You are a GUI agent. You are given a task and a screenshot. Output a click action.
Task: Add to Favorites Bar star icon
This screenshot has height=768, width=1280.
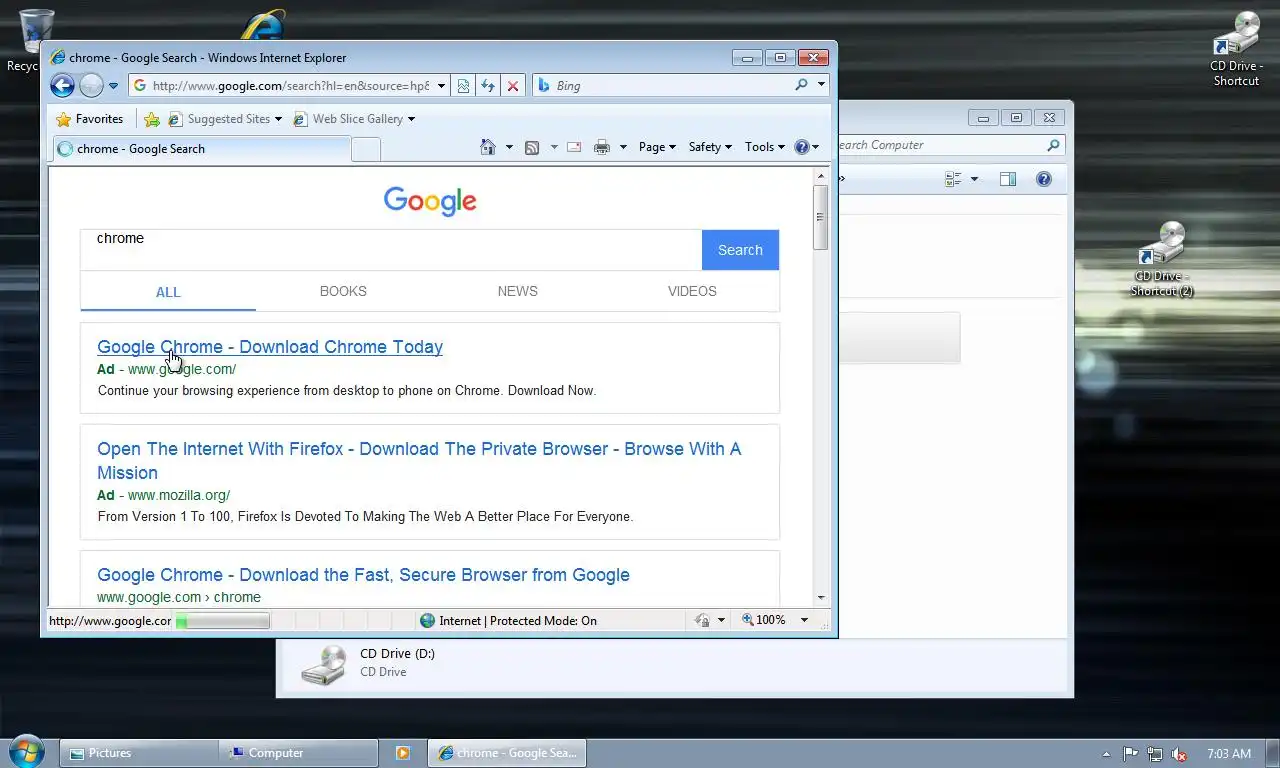(x=152, y=119)
